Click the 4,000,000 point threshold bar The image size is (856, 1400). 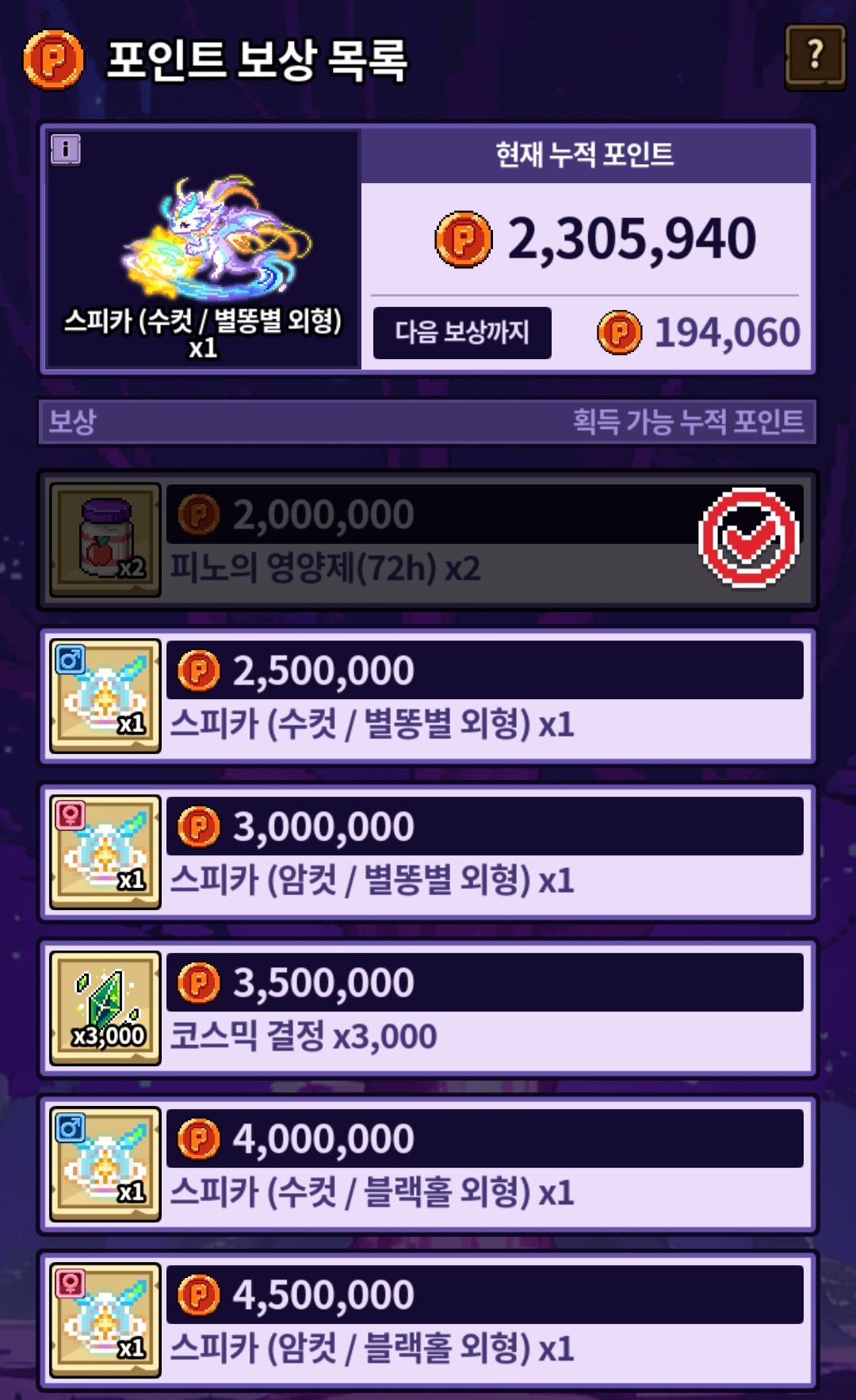pos(485,1138)
